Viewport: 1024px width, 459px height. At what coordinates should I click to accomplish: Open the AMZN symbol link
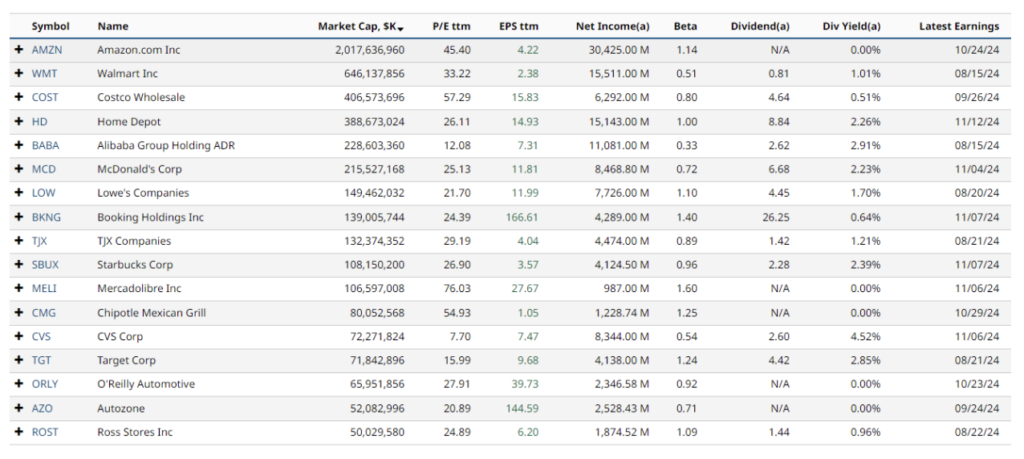point(47,50)
